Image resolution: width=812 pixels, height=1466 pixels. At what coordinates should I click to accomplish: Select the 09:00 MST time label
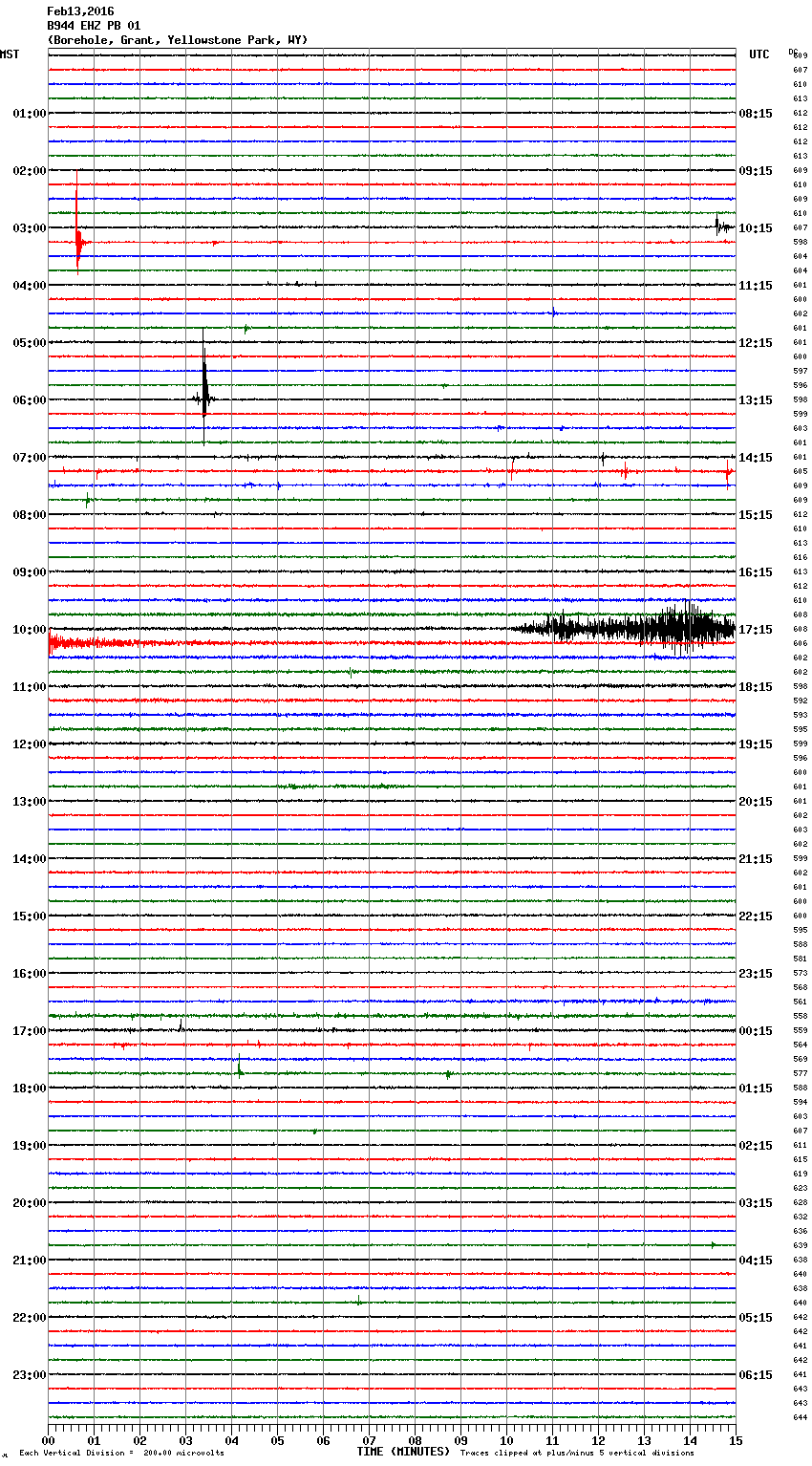coord(29,572)
